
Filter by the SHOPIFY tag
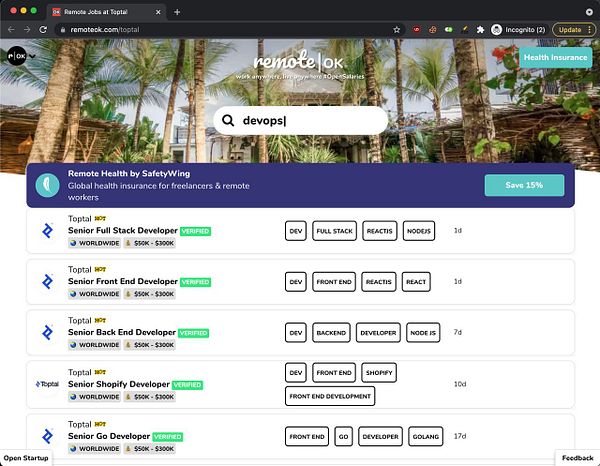[x=379, y=373]
